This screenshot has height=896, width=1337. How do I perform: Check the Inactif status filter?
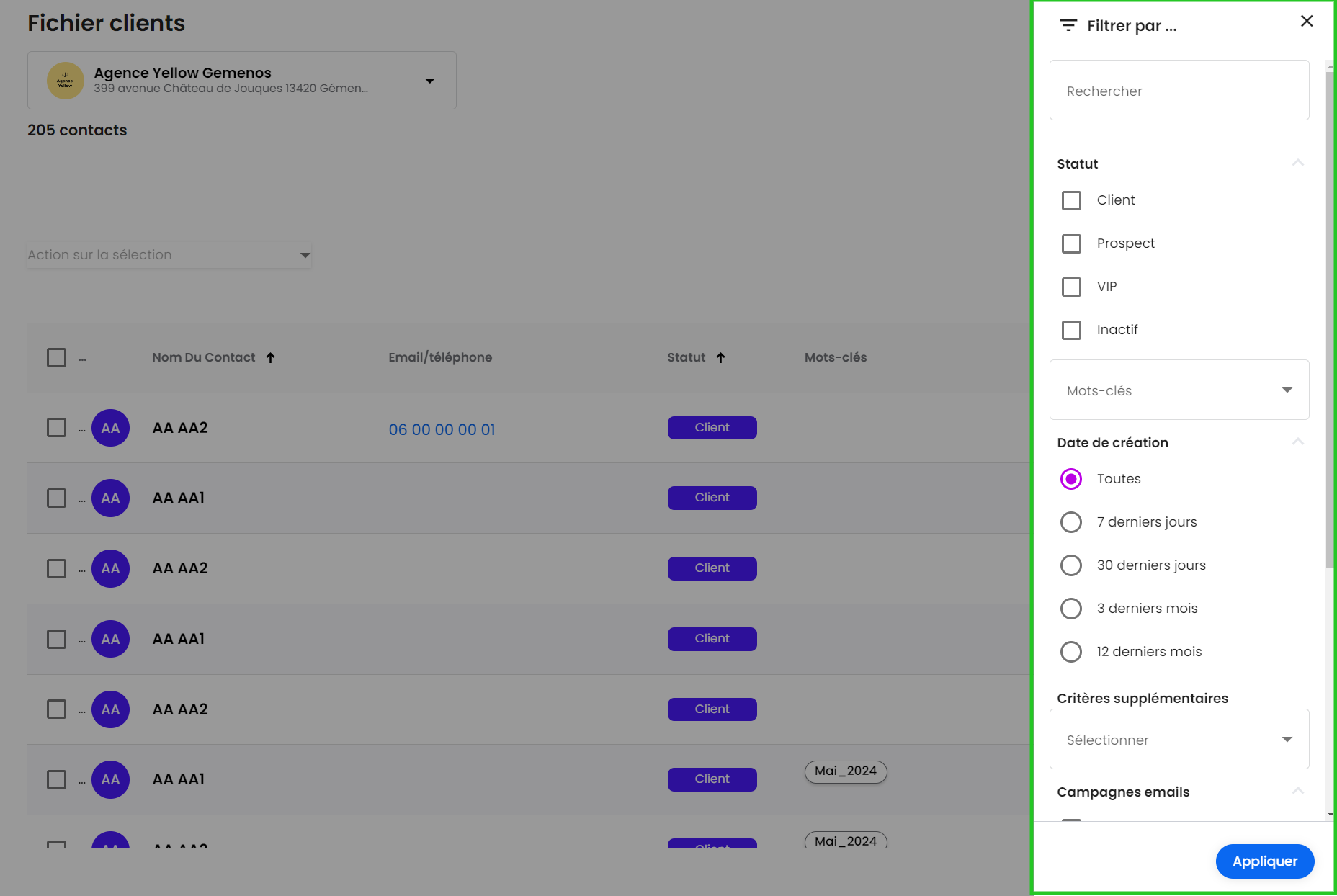(1071, 330)
